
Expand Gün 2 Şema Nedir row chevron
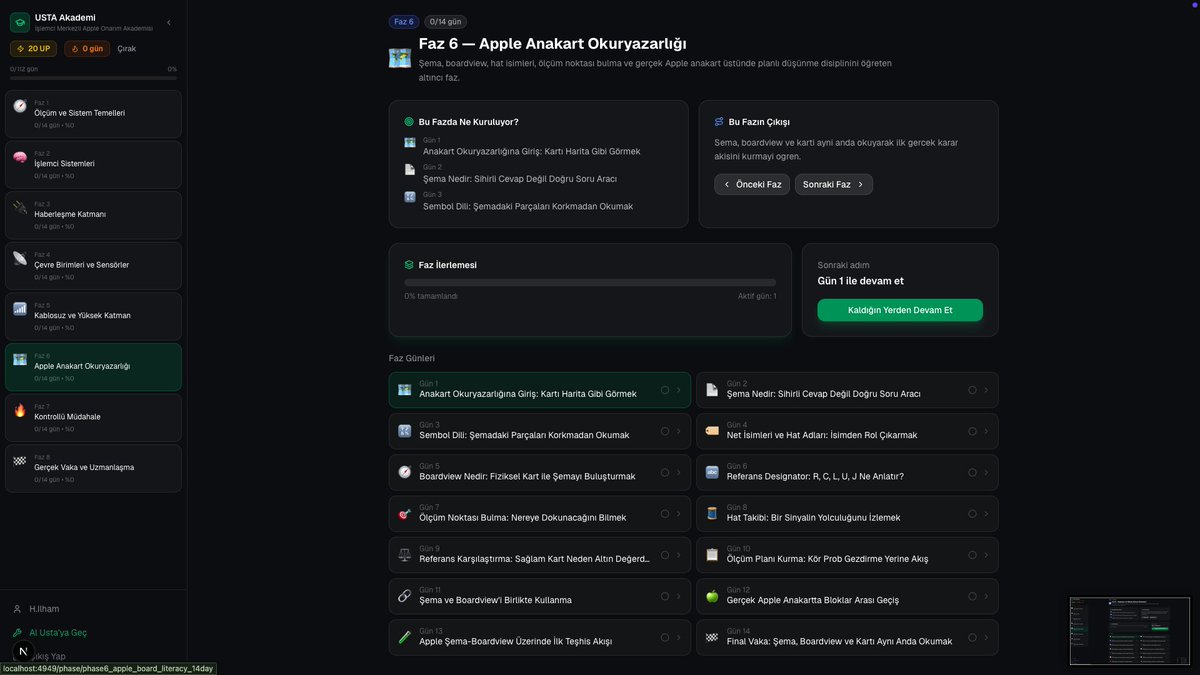(986, 390)
